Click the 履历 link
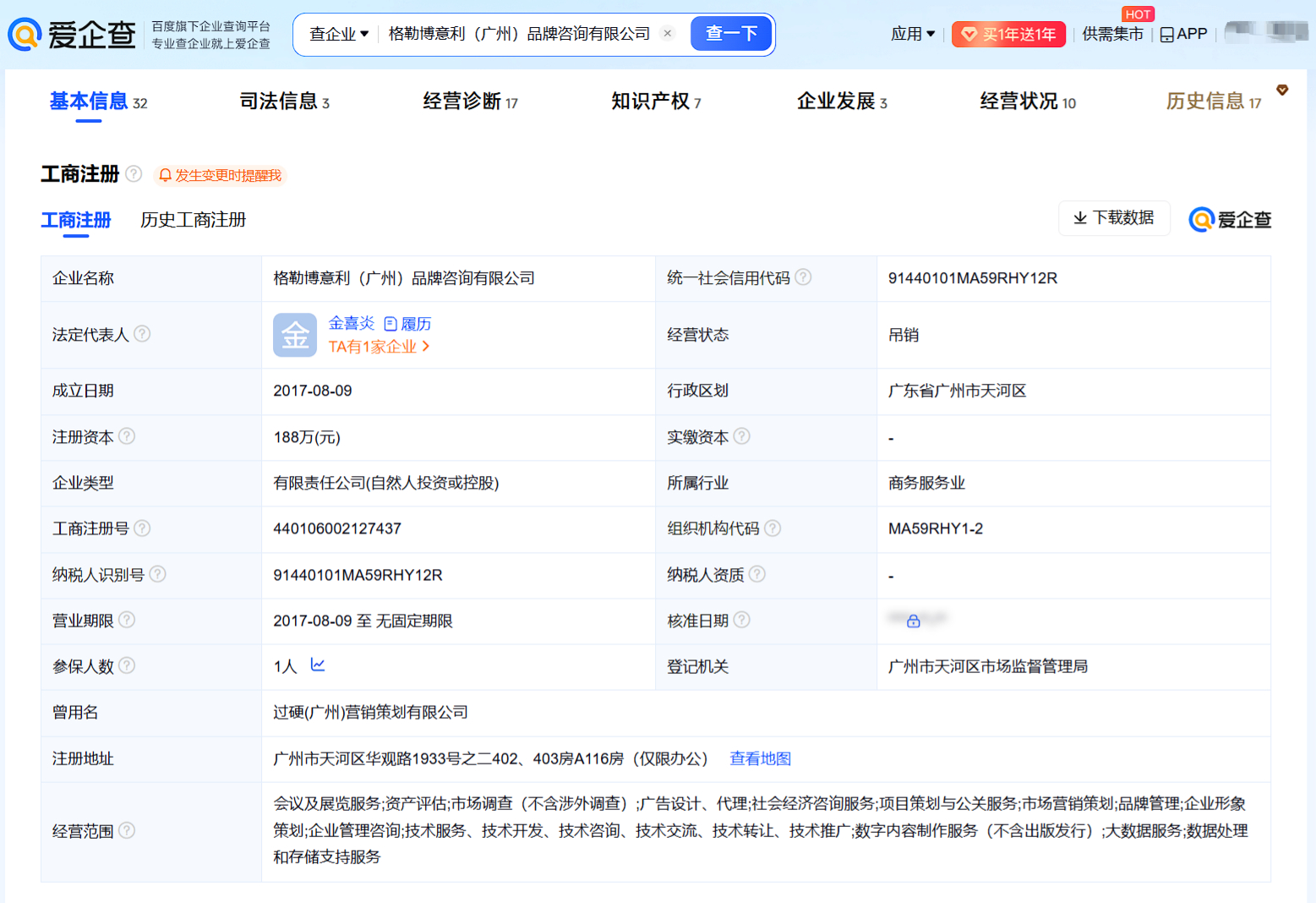 click(x=416, y=324)
